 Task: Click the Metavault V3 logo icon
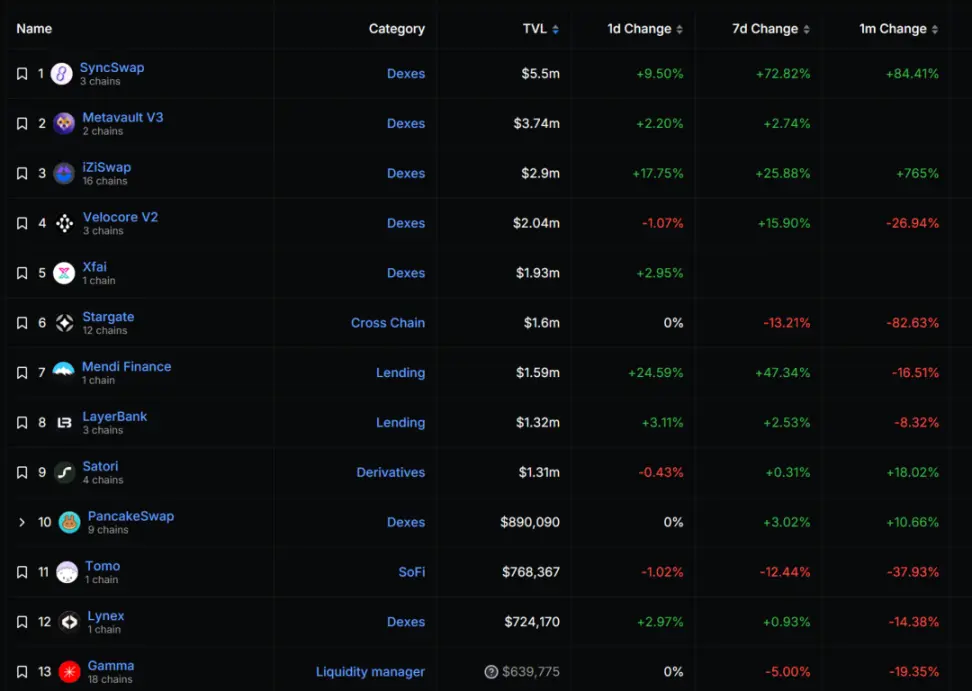[x=64, y=123]
